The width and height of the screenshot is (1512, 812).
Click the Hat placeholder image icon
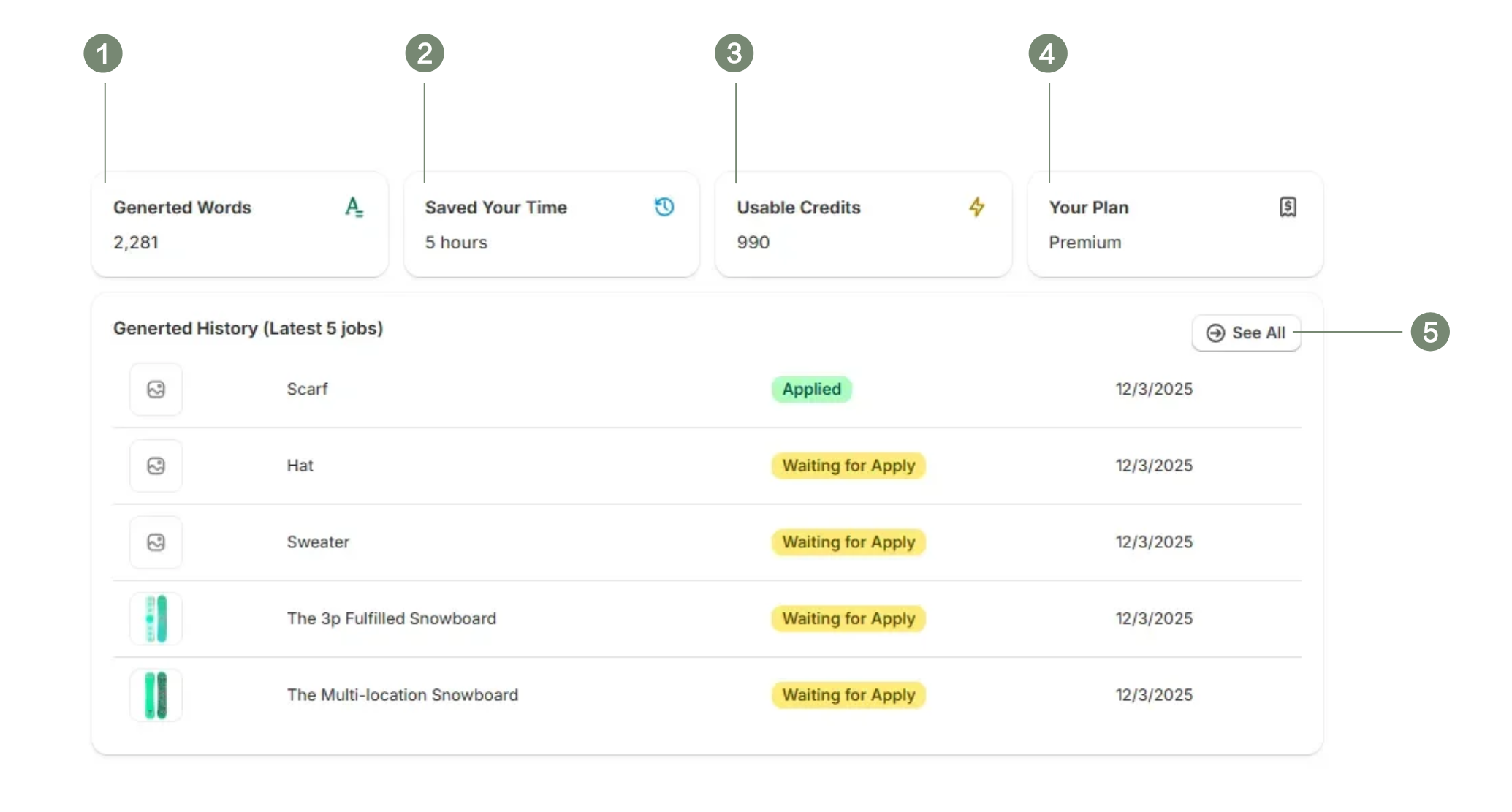point(156,466)
